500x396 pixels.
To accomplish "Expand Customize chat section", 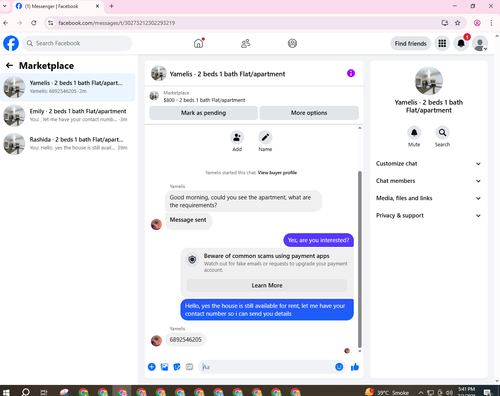I will pos(429,164).
